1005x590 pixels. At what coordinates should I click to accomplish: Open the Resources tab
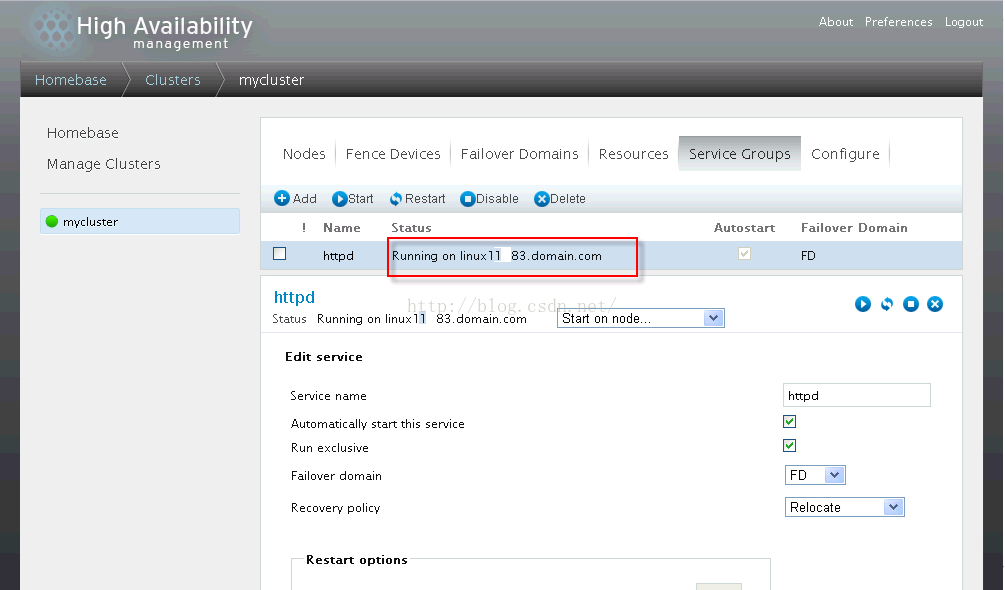point(633,154)
